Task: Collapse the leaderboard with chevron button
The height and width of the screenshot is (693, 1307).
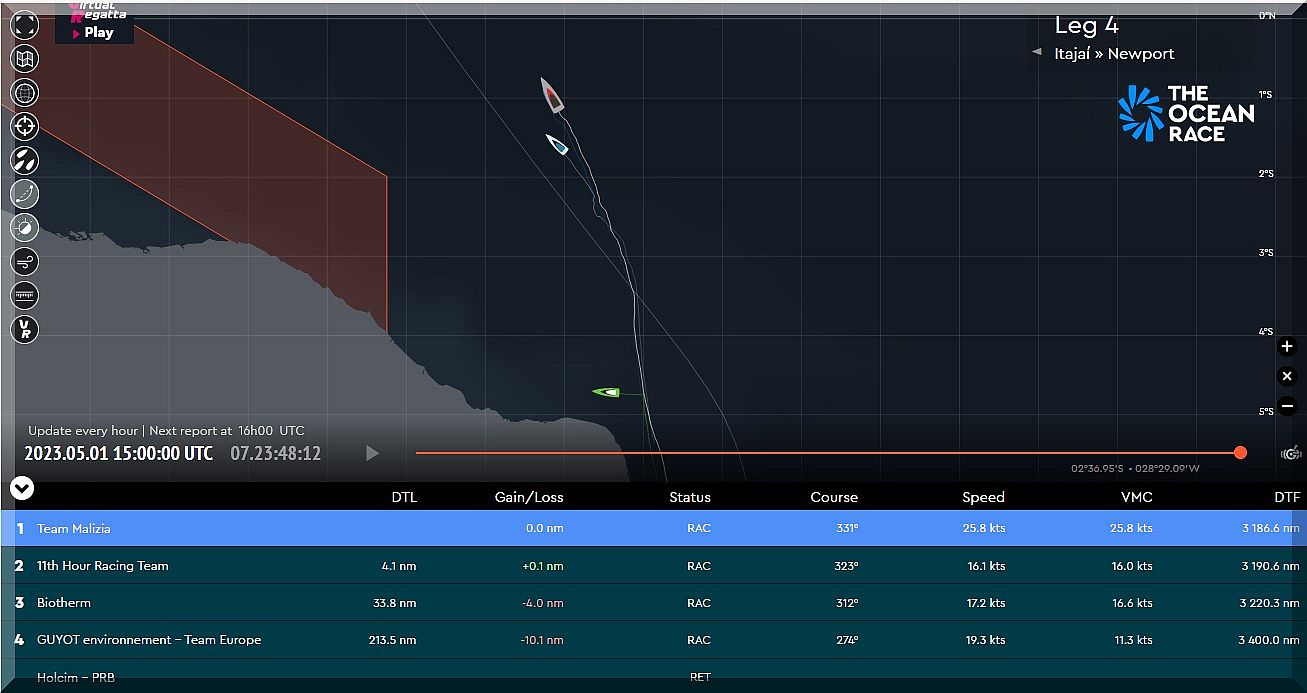Action: (x=22, y=488)
